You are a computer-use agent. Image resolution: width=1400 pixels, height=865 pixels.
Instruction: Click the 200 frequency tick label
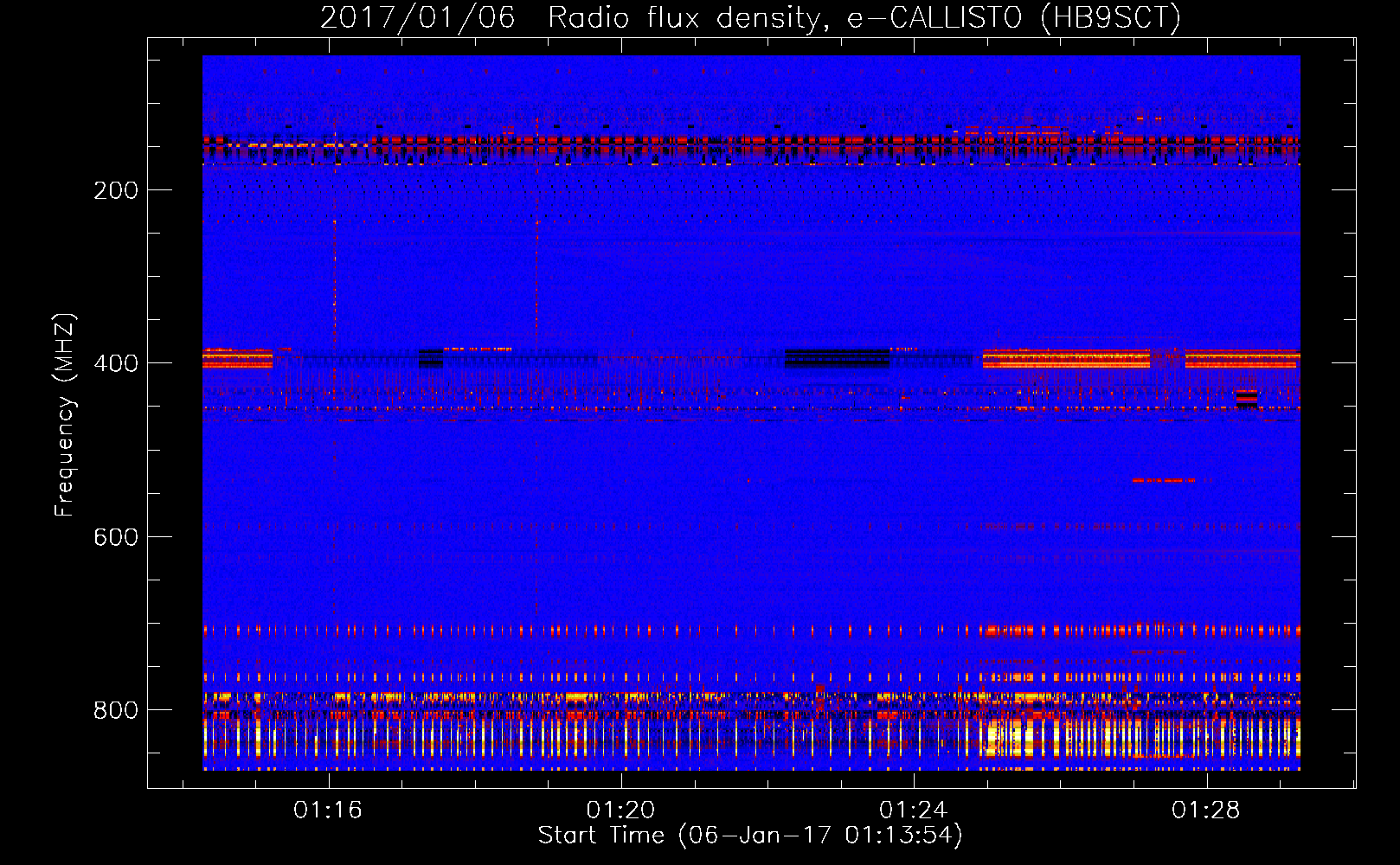pos(116,190)
